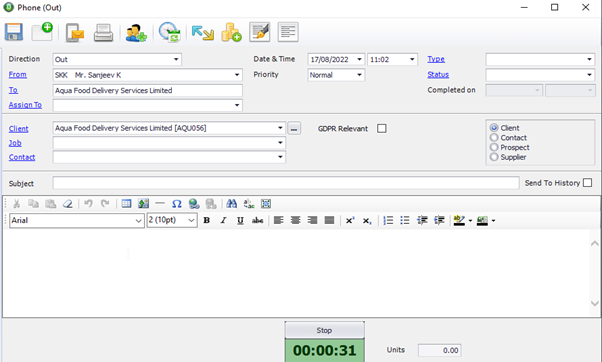Open text highlight color picker arrow
This screenshot has width=602, height=362.
tap(470, 220)
